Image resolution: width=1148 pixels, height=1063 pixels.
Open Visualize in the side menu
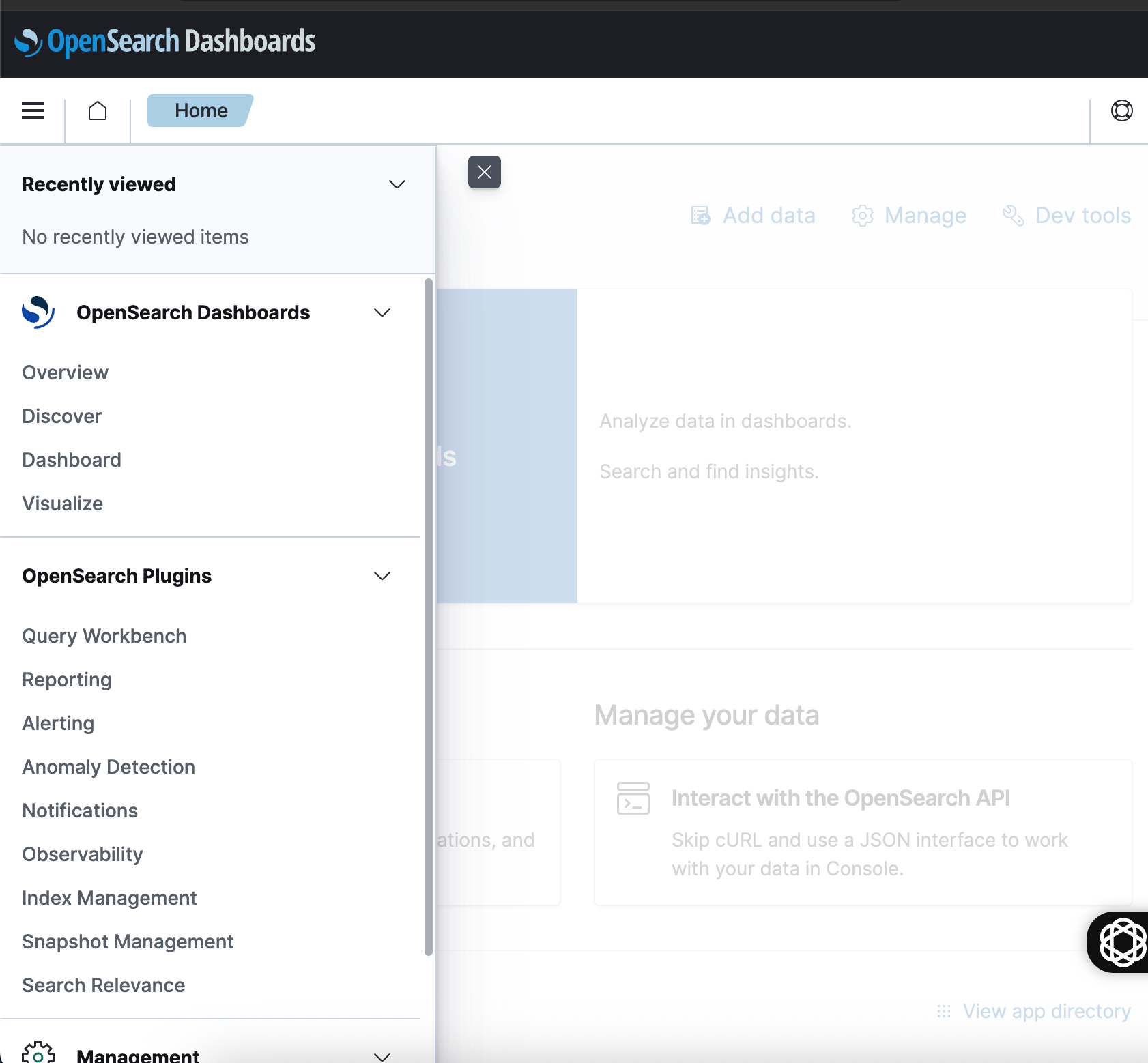(x=63, y=504)
